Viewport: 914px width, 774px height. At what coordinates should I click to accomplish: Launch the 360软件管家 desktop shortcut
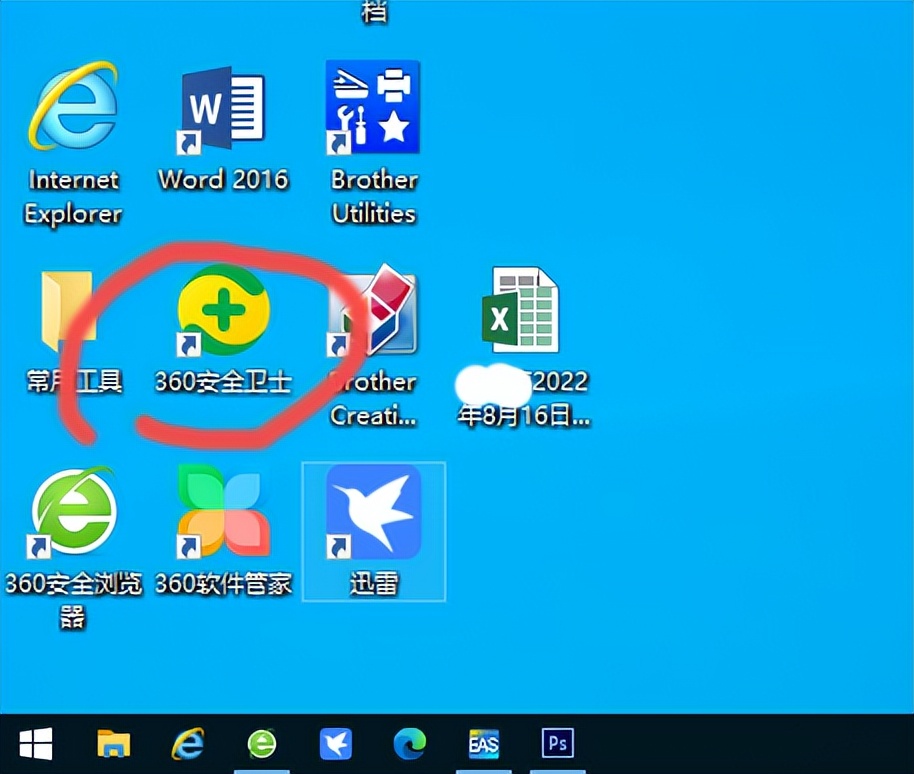223,511
